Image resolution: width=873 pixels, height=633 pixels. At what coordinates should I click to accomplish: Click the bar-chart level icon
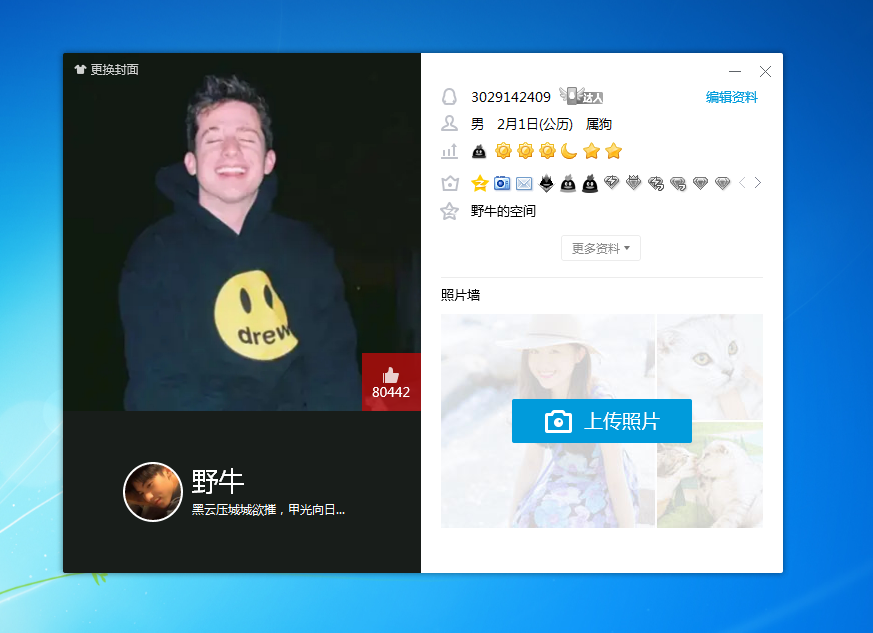click(x=449, y=151)
